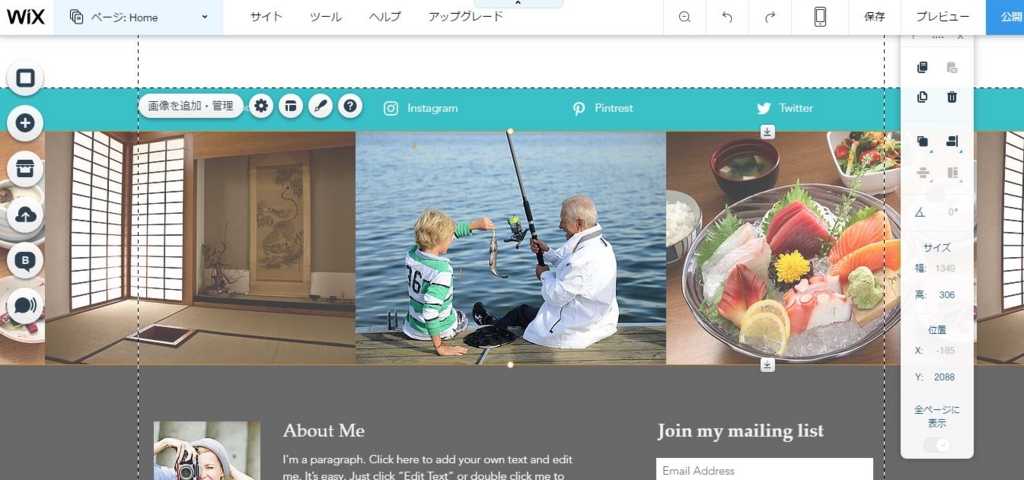Viewport: 1024px width, 480px height.
Task: Click the プレビュー button
Action: tap(942, 17)
